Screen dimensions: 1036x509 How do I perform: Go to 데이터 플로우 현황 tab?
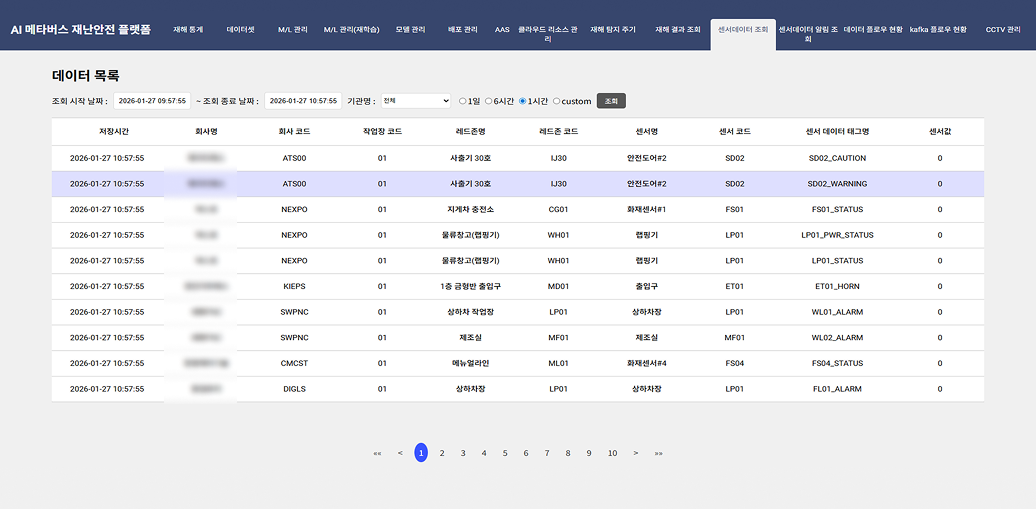tap(873, 30)
